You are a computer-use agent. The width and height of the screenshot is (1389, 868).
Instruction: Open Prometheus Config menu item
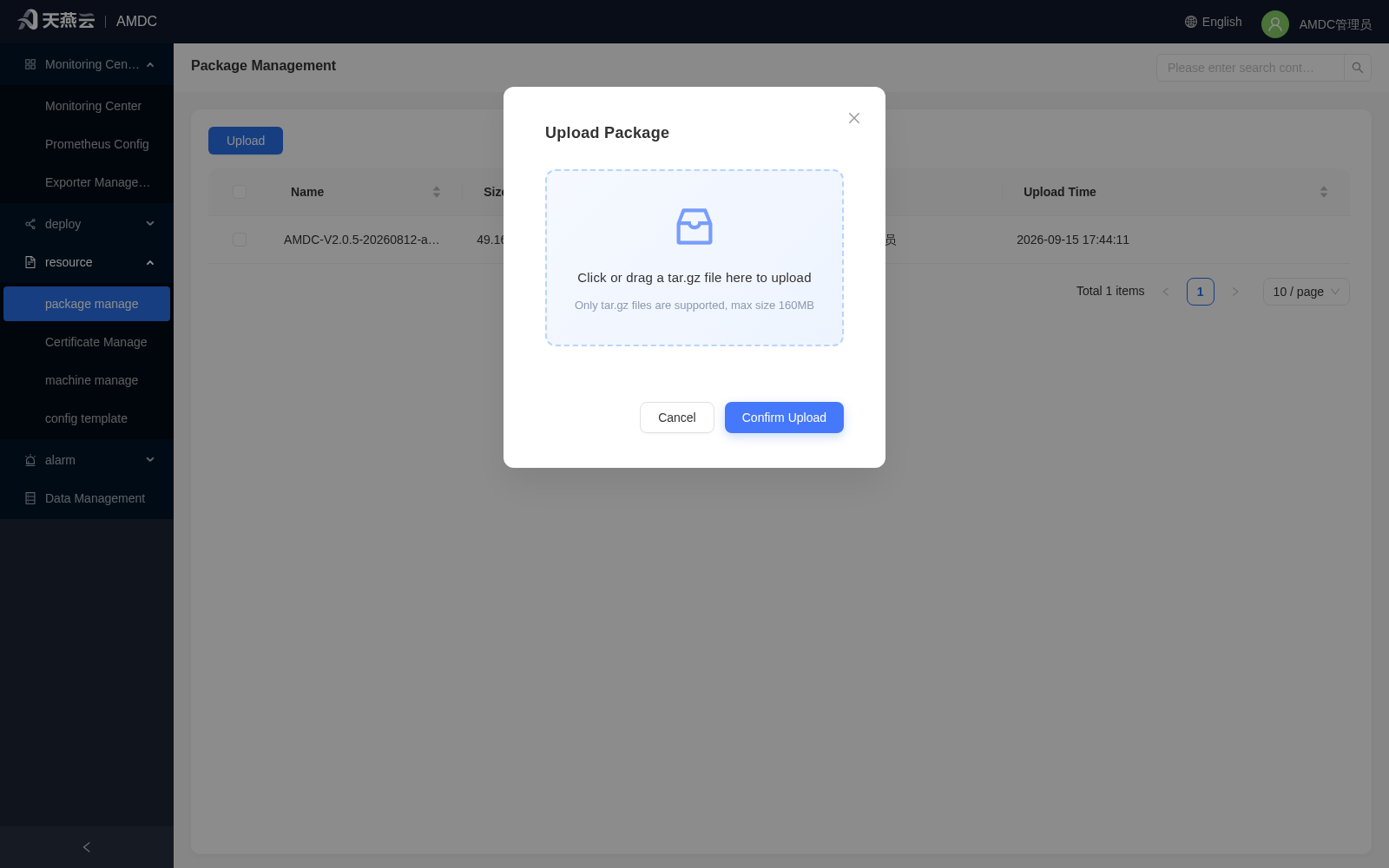click(x=87, y=144)
